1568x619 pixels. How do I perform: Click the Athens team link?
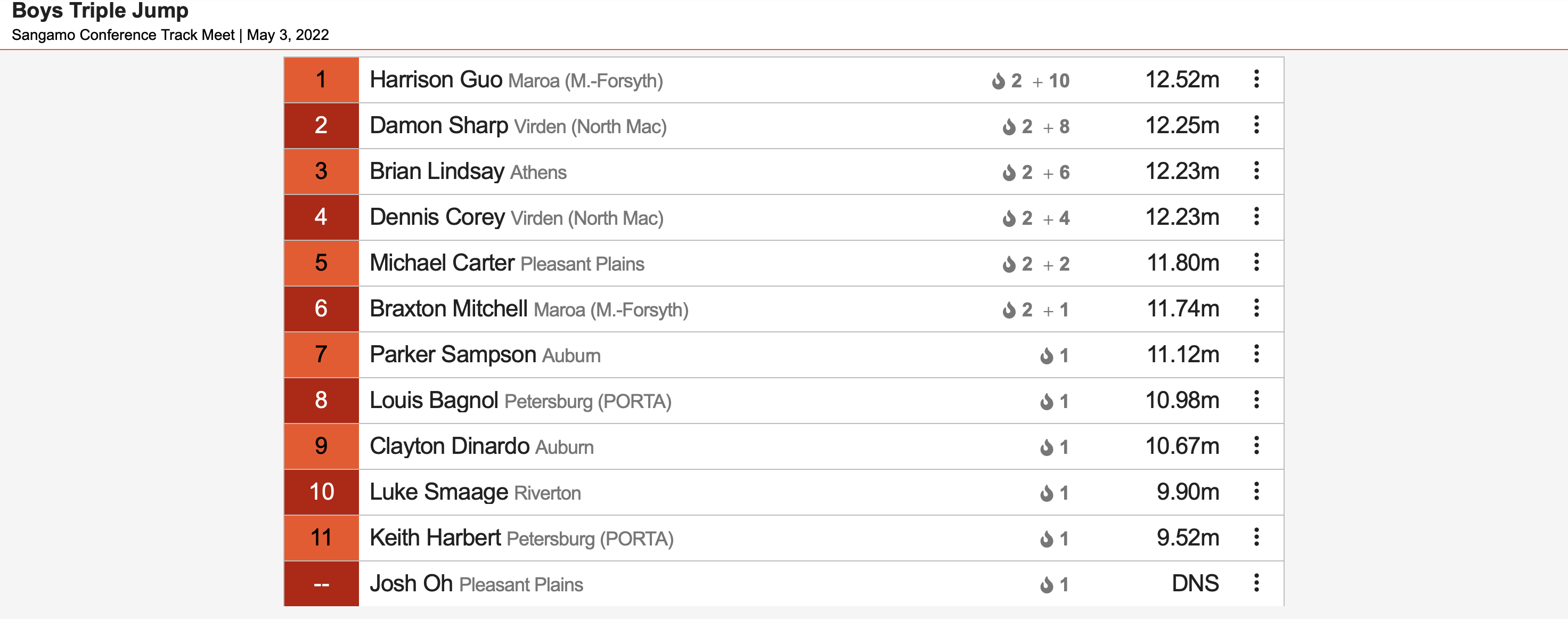pos(538,172)
